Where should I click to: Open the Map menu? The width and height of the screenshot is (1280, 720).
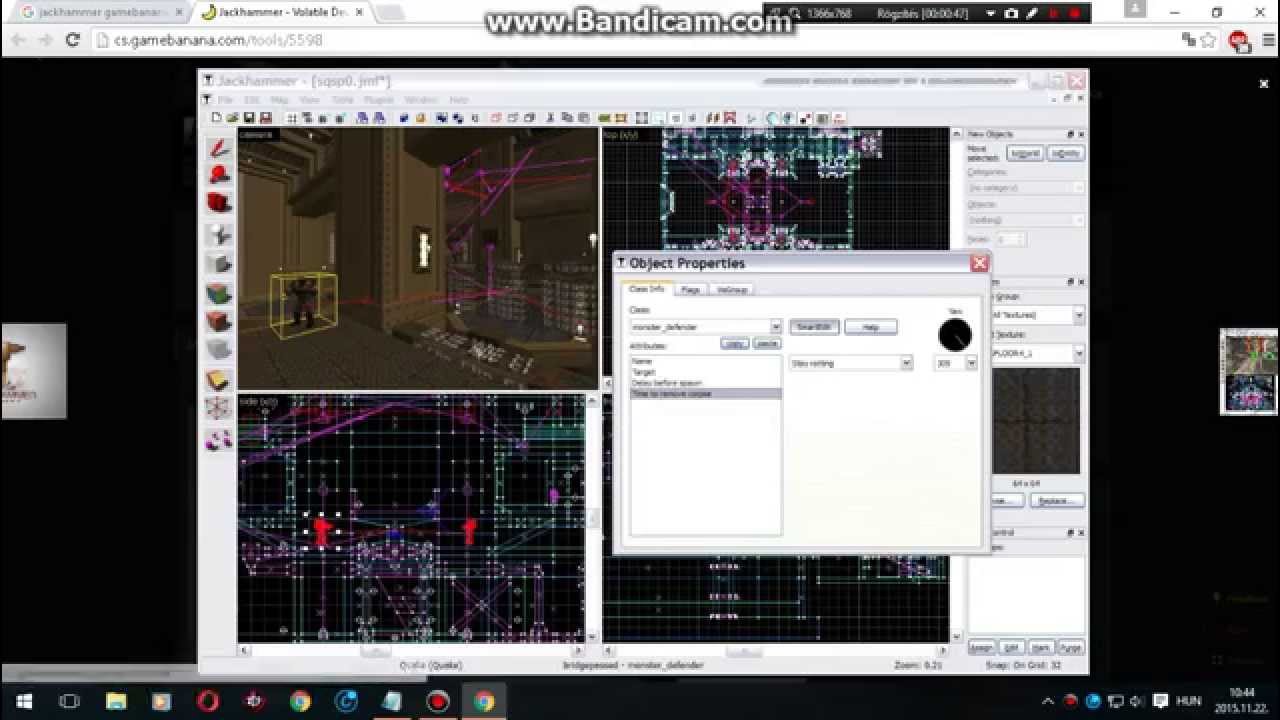click(x=280, y=100)
